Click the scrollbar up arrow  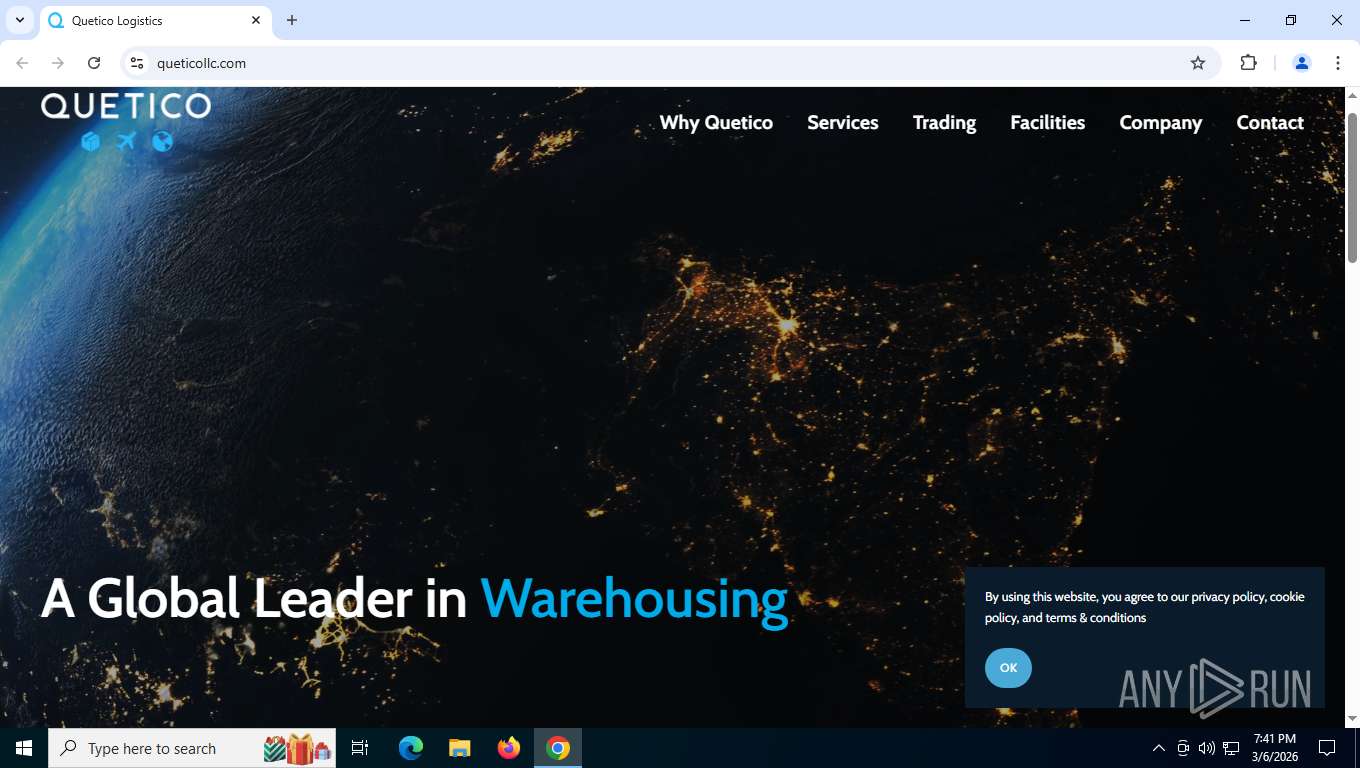tap(1352, 94)
